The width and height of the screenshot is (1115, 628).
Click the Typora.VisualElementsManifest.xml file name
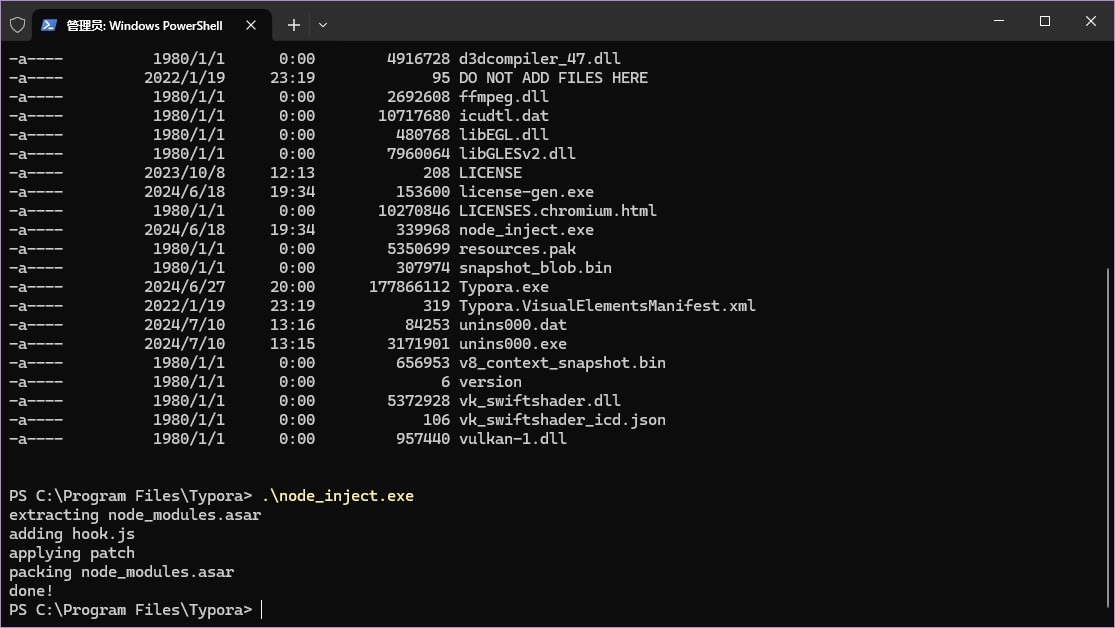tap(607, 306)
